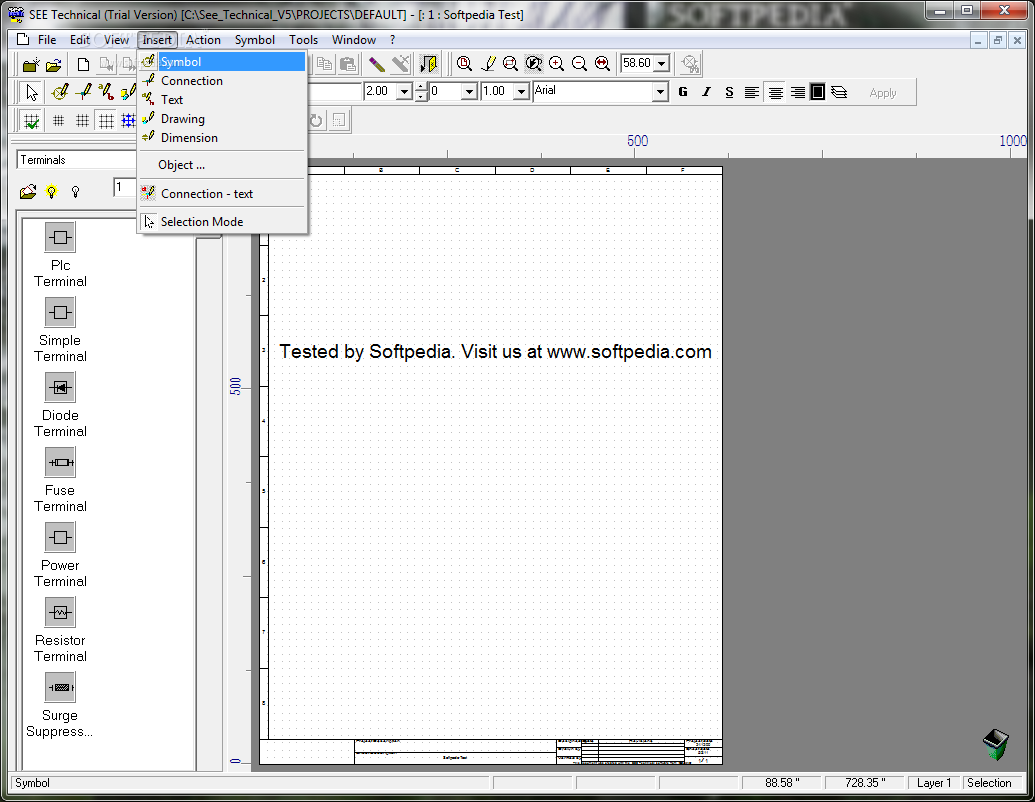1035x802 pixels.
Task: Click the zoom out minus magnifier
Action: (x=580, y=63)
